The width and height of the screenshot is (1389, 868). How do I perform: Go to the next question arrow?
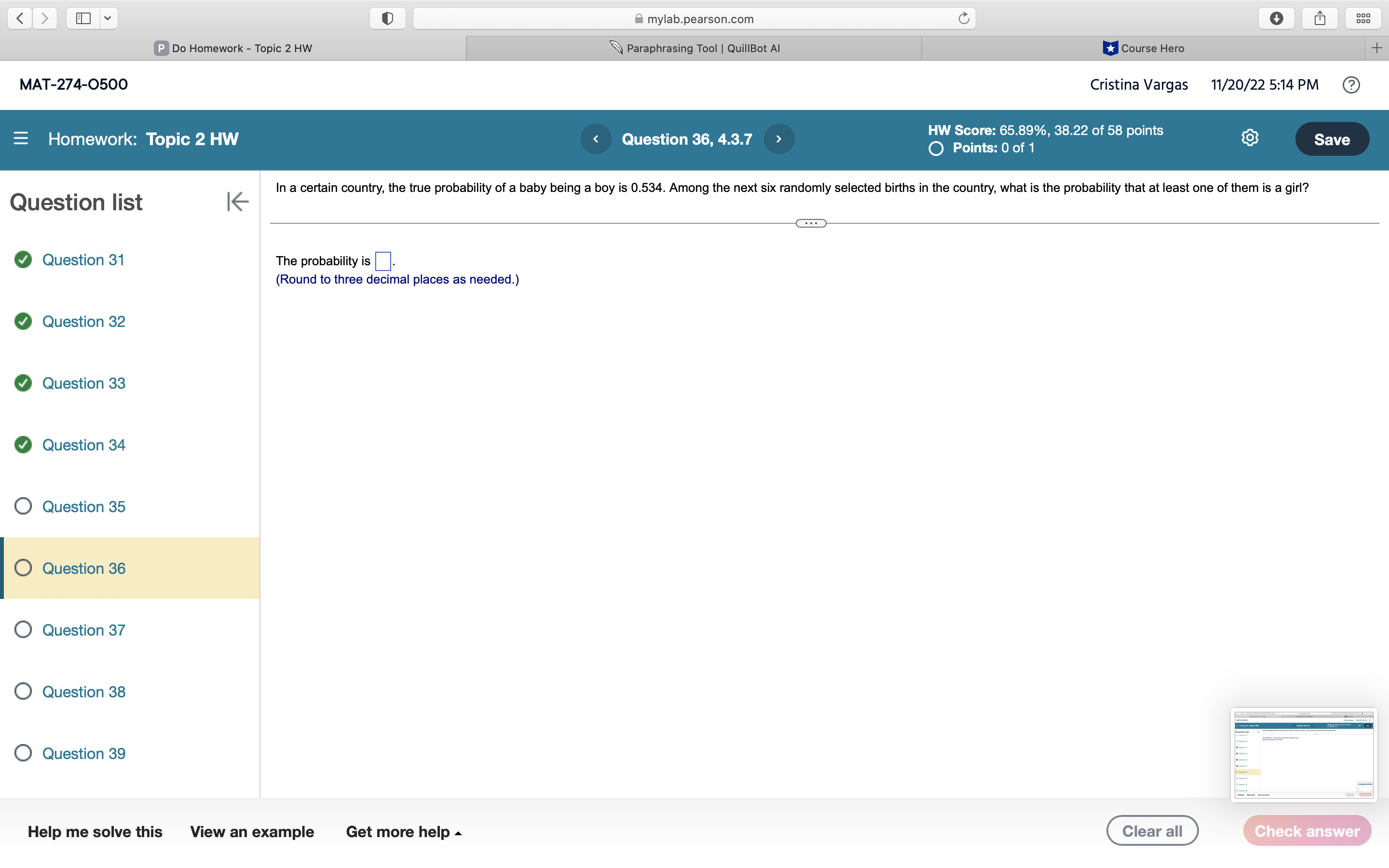pos(779,139)
